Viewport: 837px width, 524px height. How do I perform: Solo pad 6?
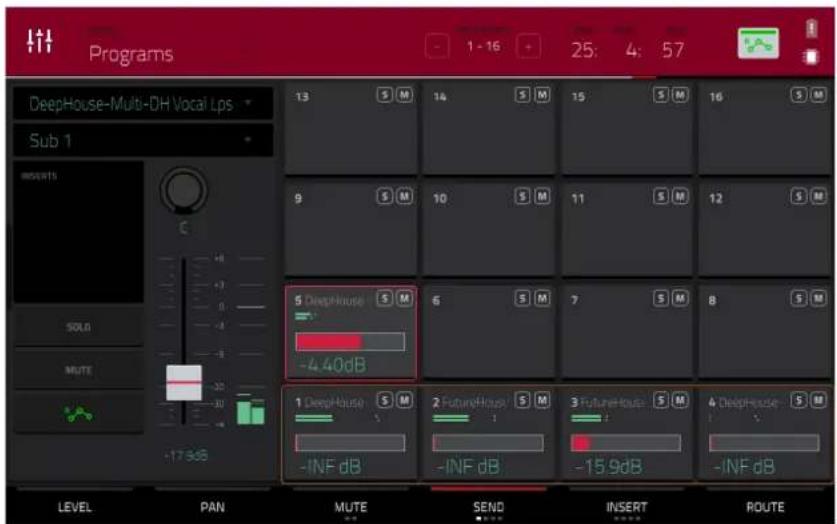[522, 298]
